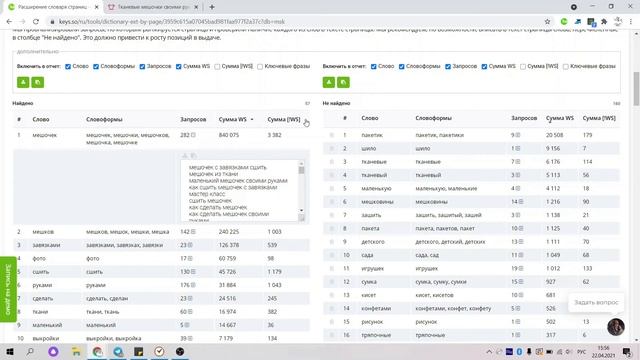
Task: Sort the Не найдено table by Слово
Action: point(369,118)
